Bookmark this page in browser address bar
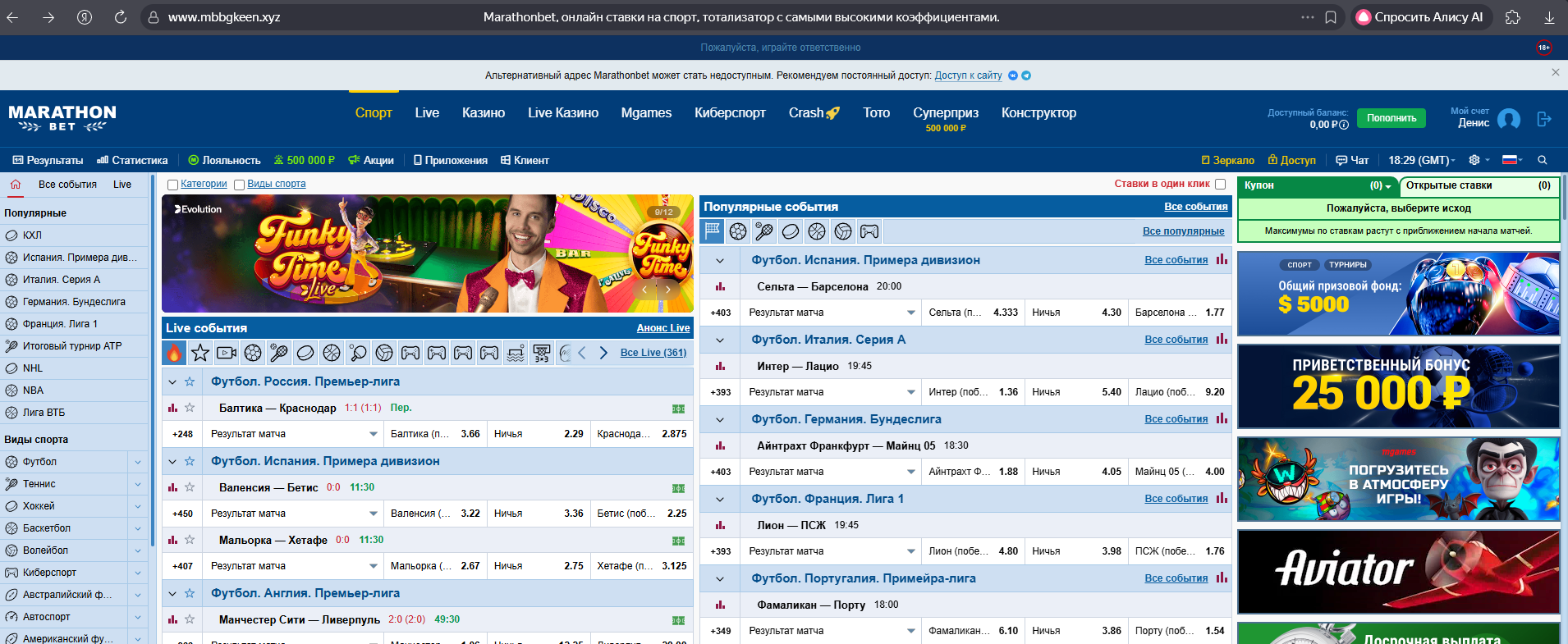This screenshot has width=1568, height=644. tap(1331, 17)
